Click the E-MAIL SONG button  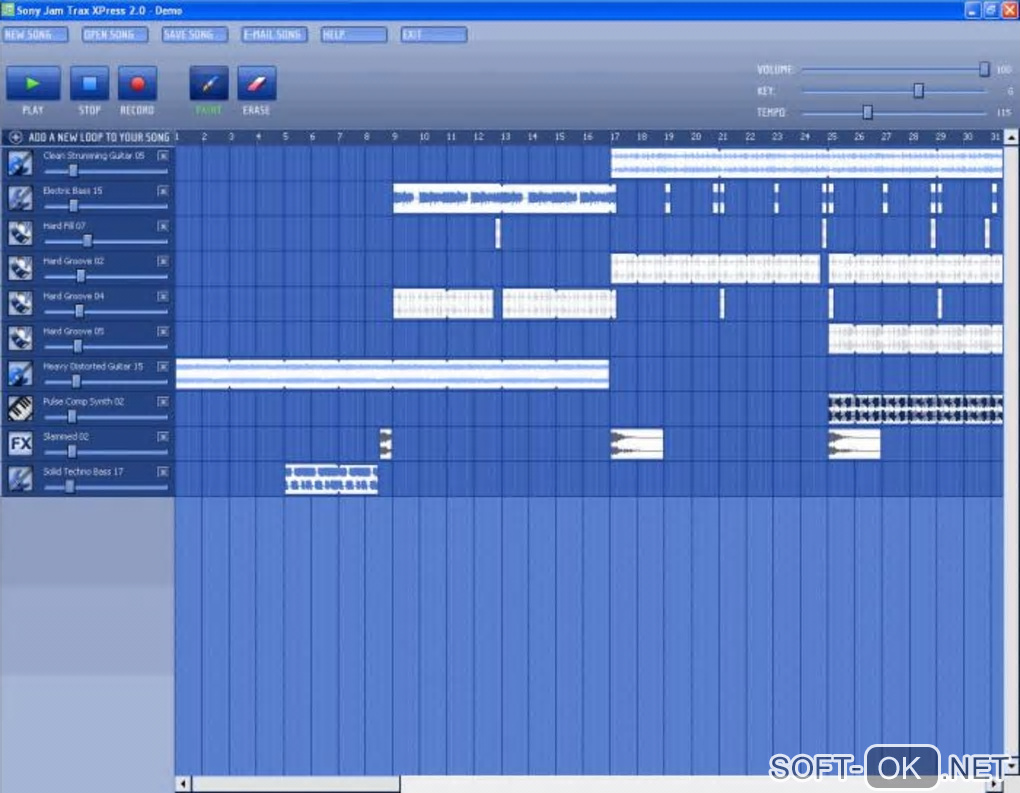(274, 34)
